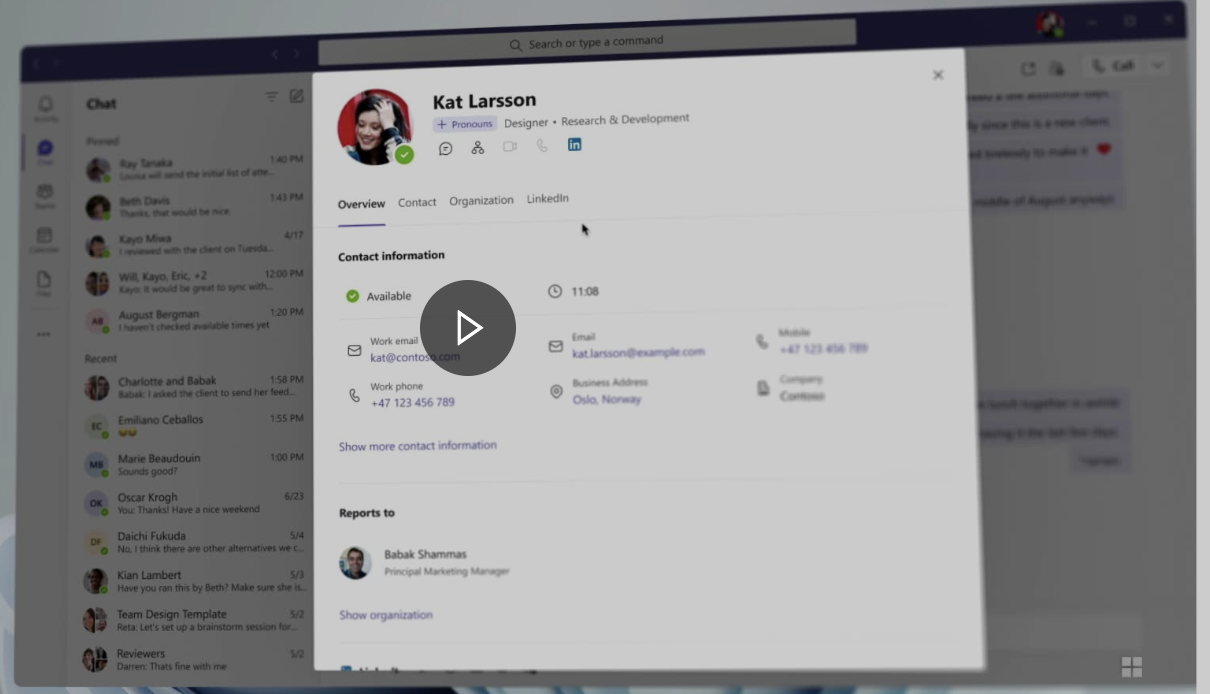Viewport: 1210px width, 694px height.
Task: Open the Call button dropdown arrow
Action: [x=1157, y=66]
